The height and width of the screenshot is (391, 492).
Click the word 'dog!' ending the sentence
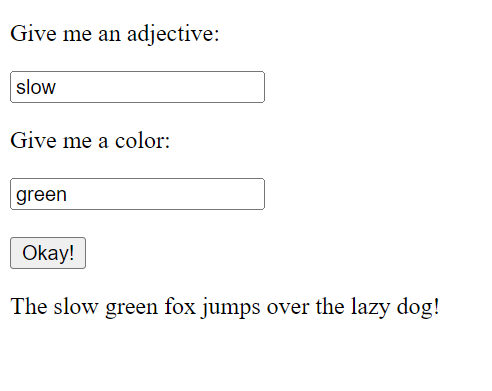point(418,307)
